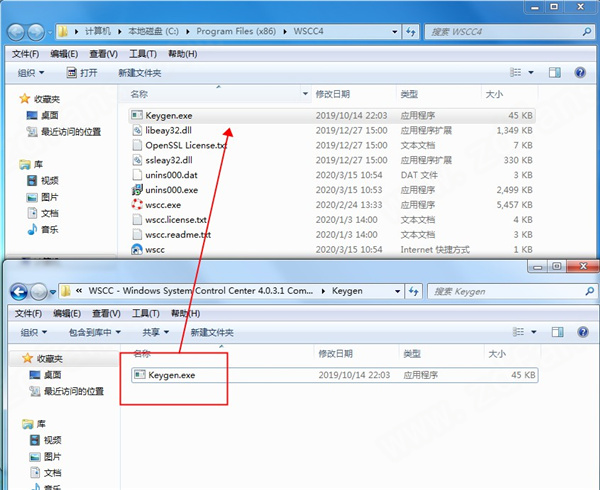Image resolution: width=600 pixels, height=490 pixels.
Task: Open 音乐 library in the WSCC4 sidebar
Action: click(42, 230)
